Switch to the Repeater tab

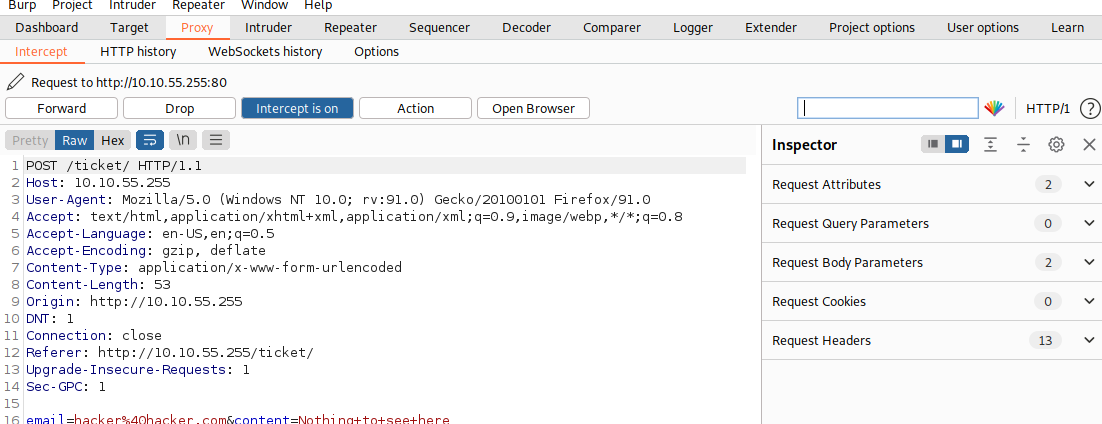[x=350, y=27]
